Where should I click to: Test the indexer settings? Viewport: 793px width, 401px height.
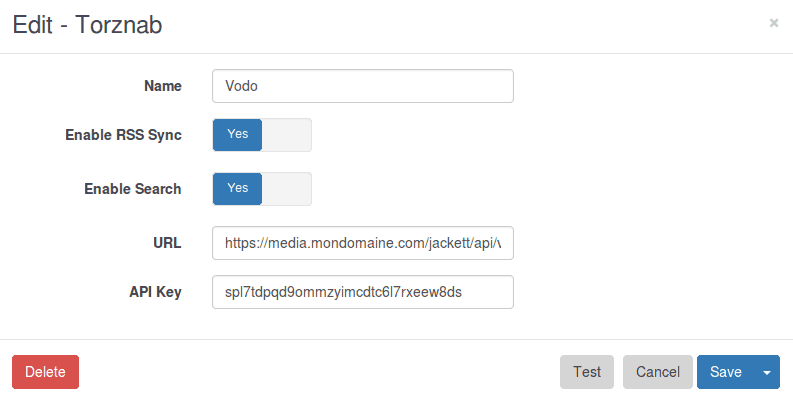587,372
